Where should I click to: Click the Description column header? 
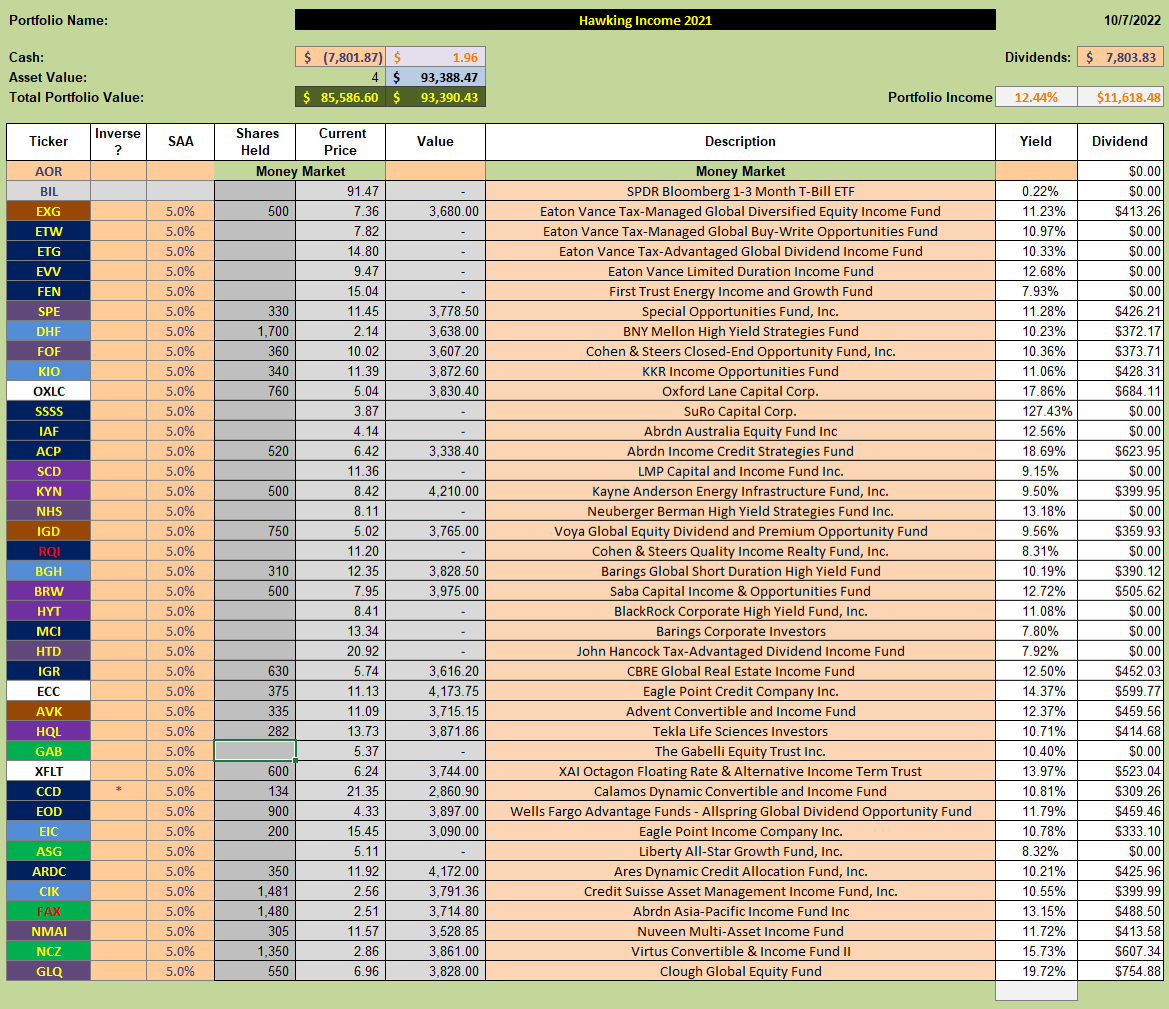tap(740, 142)
